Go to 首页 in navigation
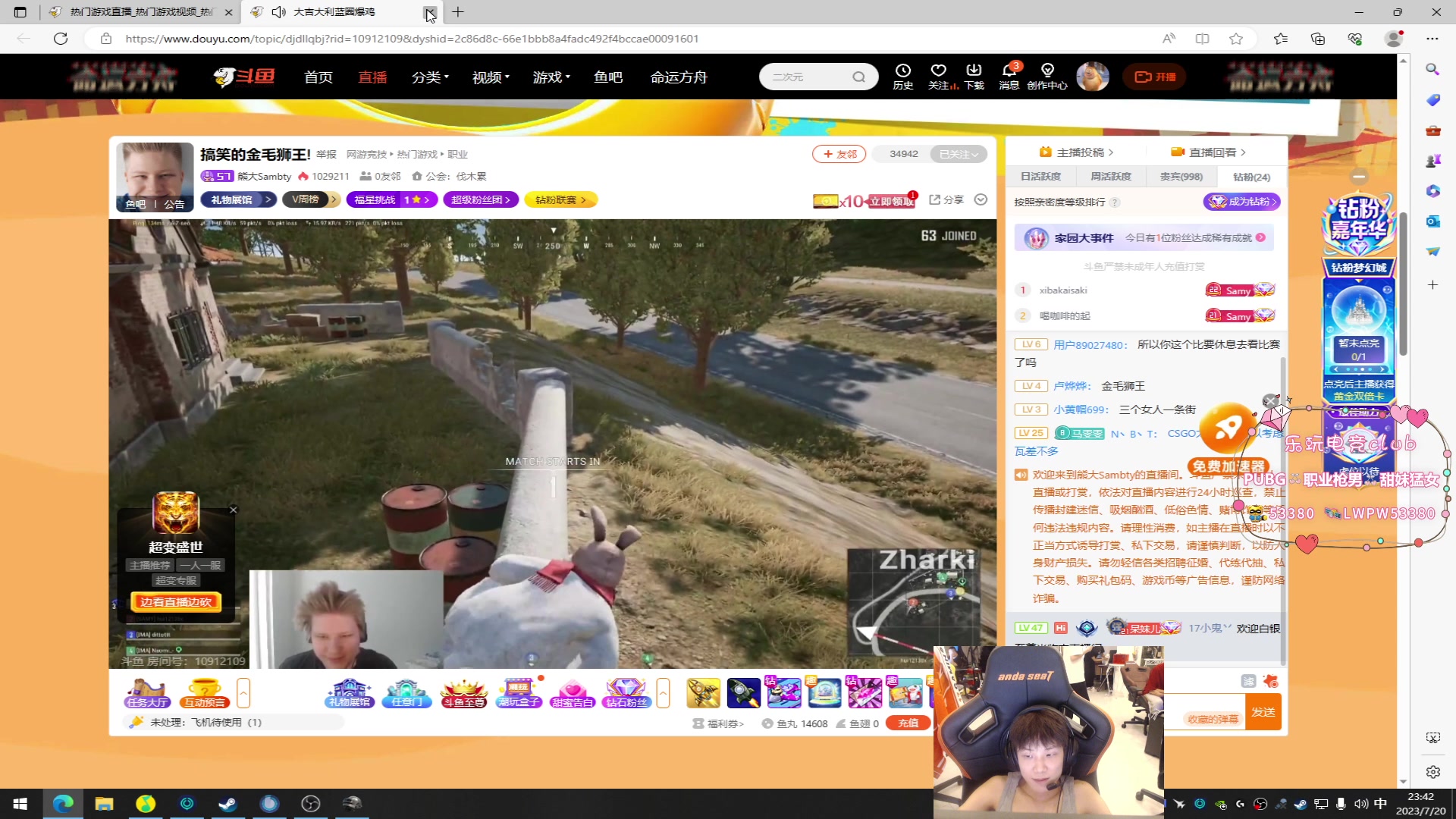This screenshot has width=1456, height=819. click(318, 77)
